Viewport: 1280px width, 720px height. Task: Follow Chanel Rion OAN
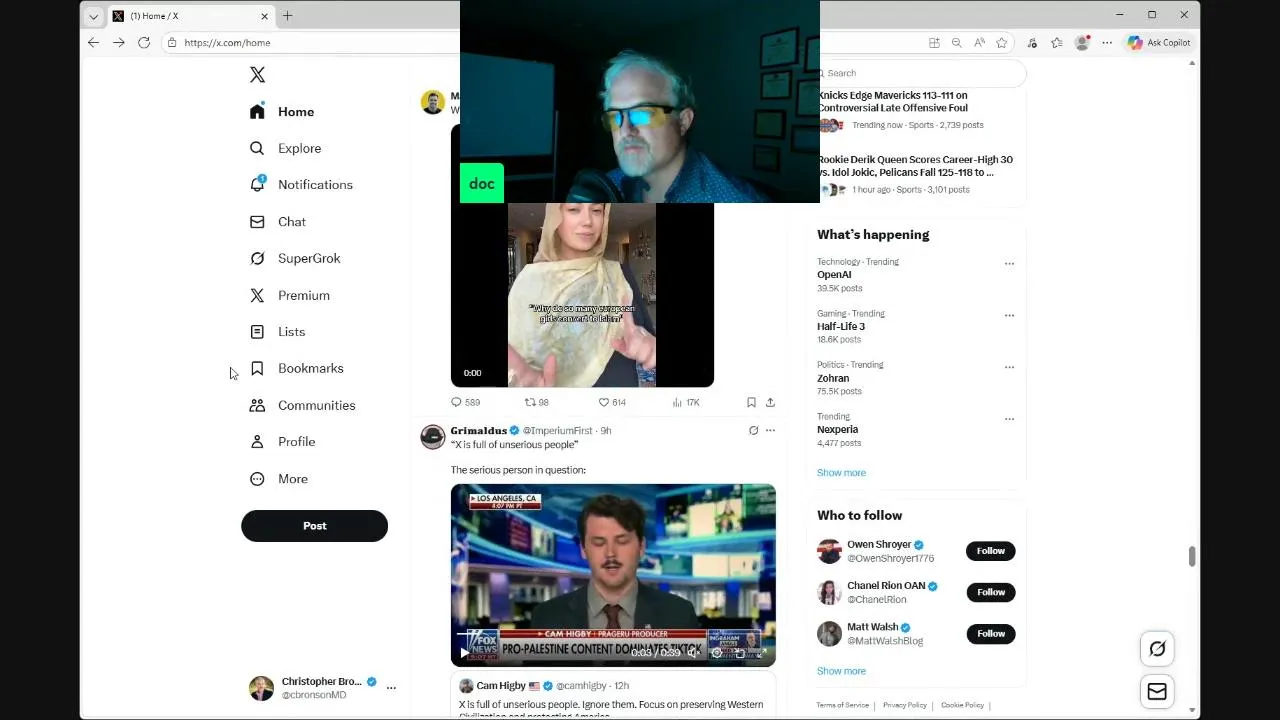(991, 592)
